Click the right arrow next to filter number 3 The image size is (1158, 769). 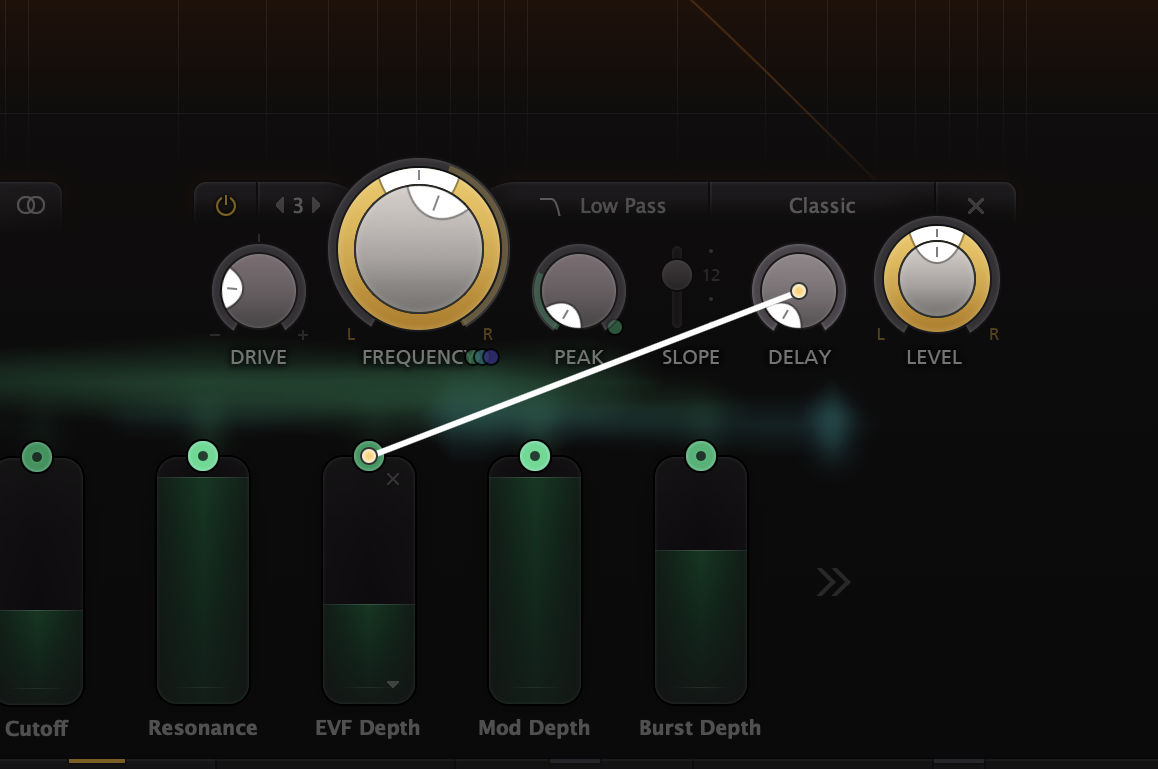point(316,204)
